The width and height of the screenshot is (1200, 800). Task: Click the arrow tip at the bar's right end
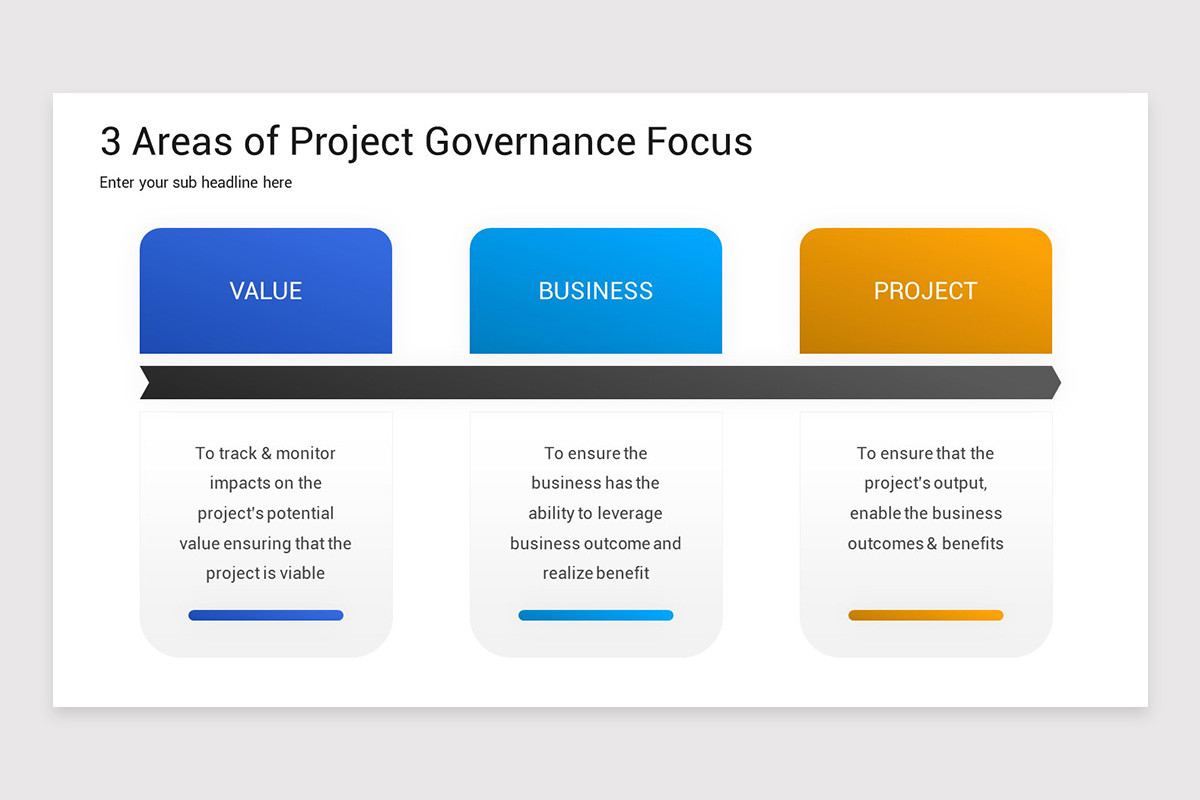coord(1053,382)
